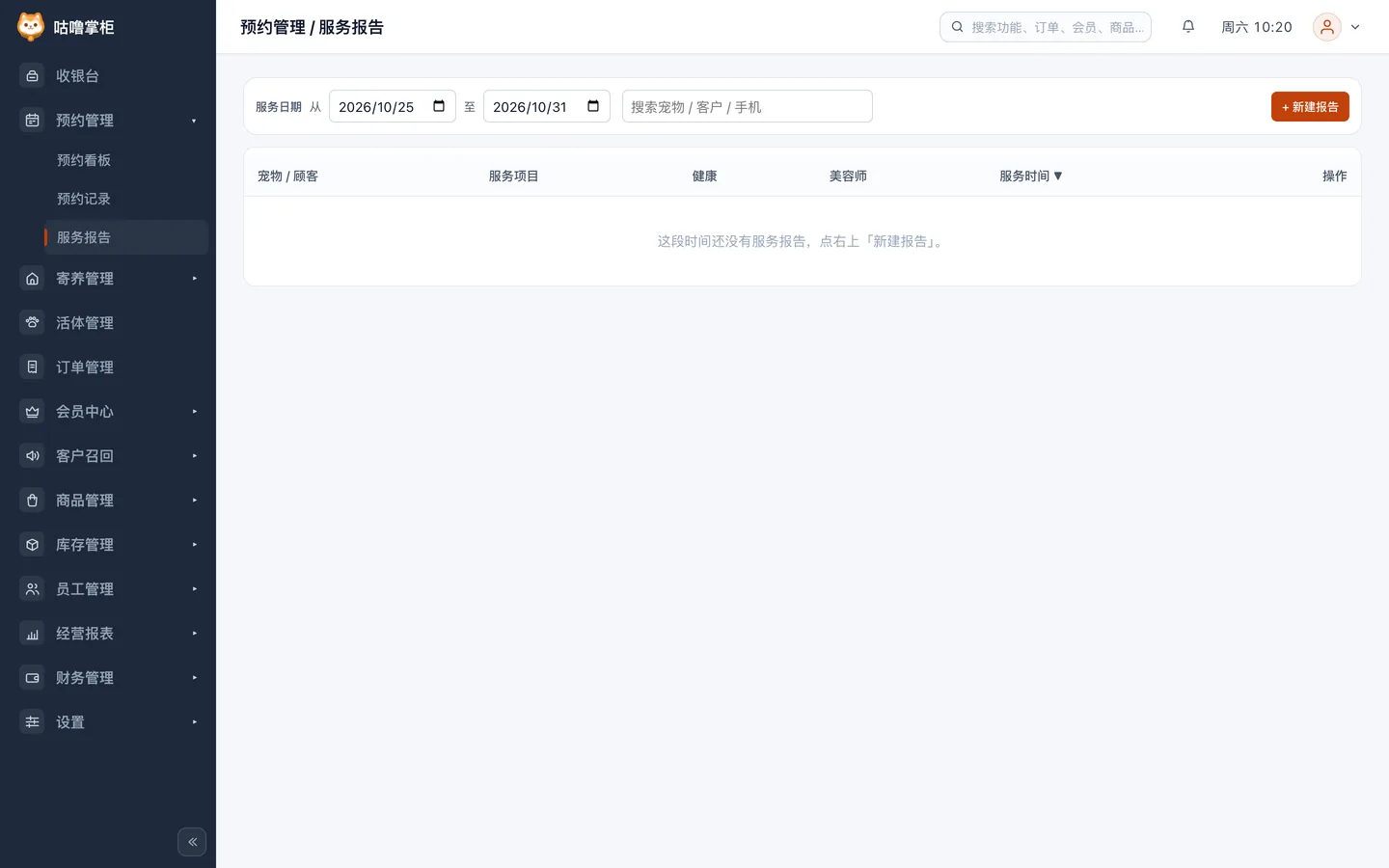Expand the 客户召回 submenu arrow
This screenshot has width=1389, height=868.
tap(194, 456)
